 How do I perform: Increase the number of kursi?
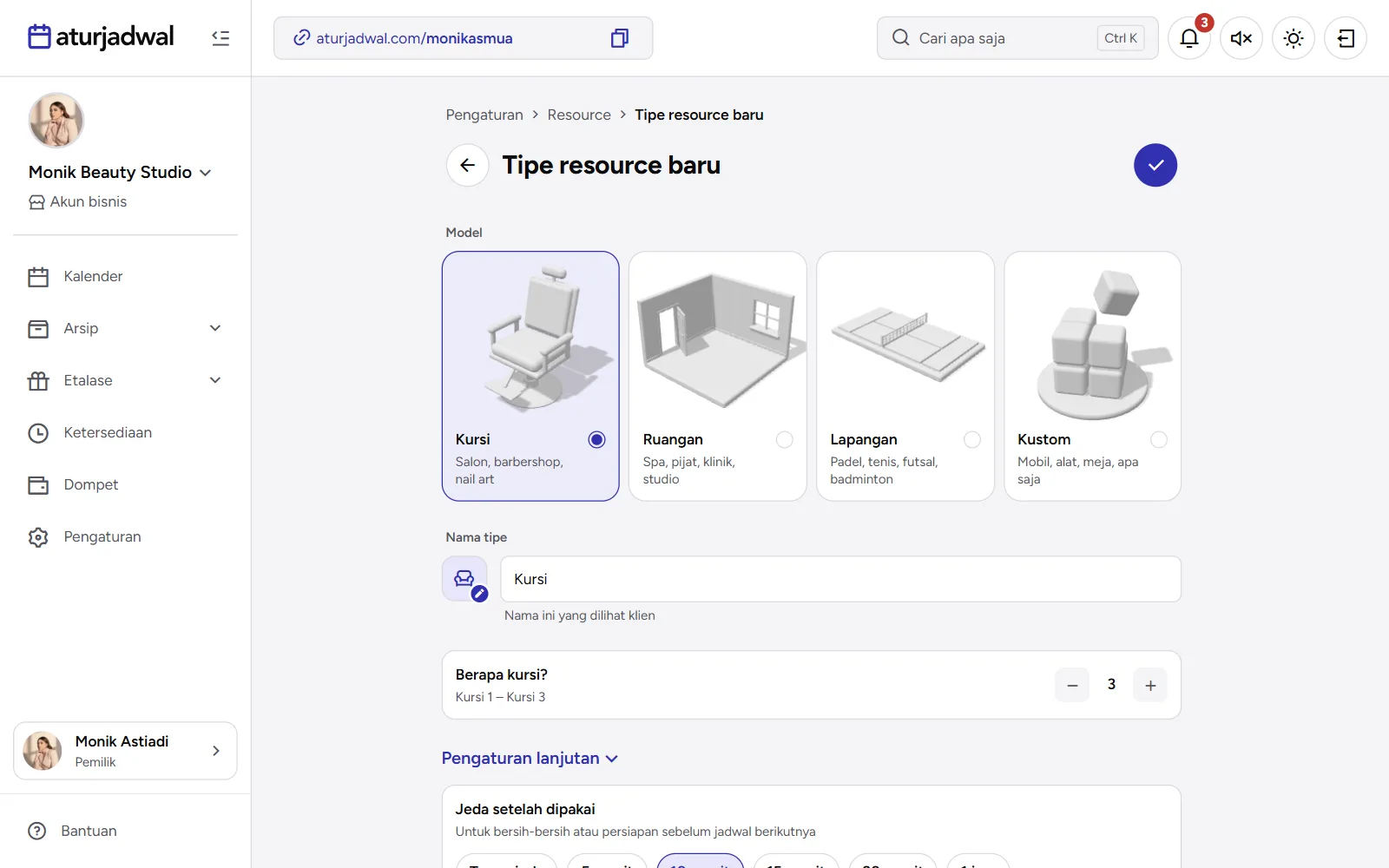(x=1150, y=685)
